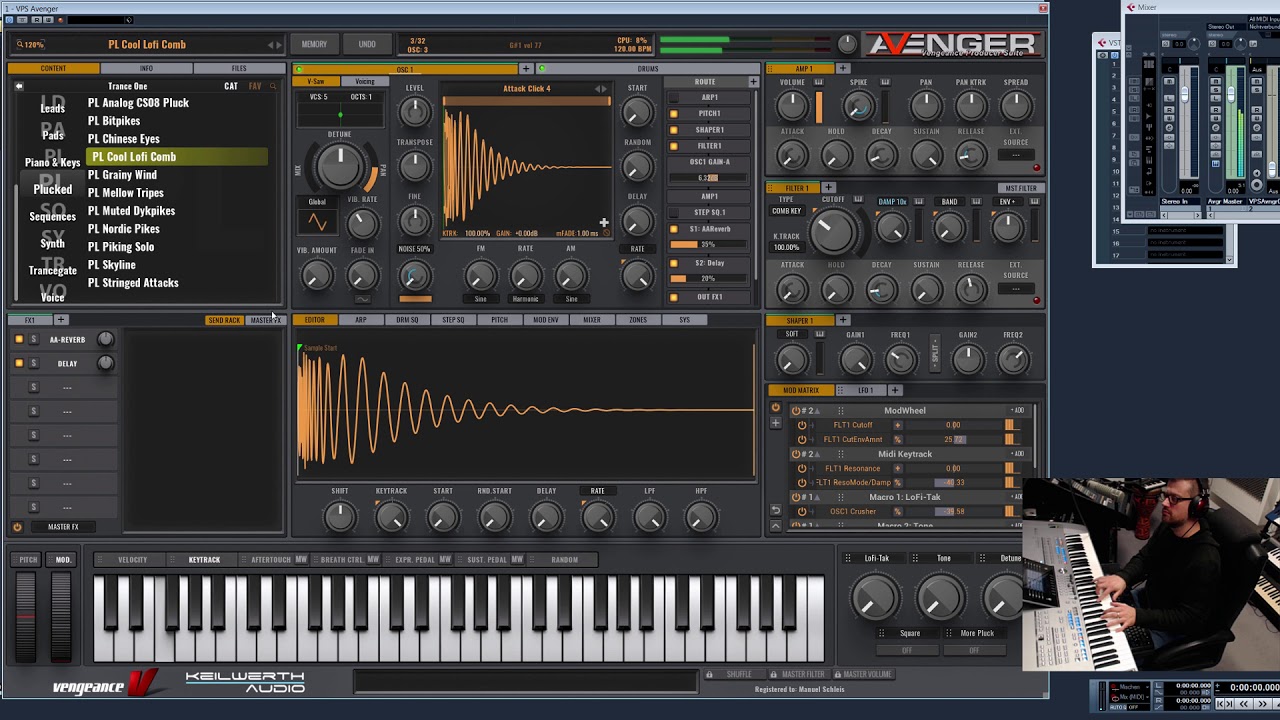The height and width of the screenshot is (720, 1280).
Task: Open the STEP SQ tab in the editor section
Action: (x=453, y=320)
